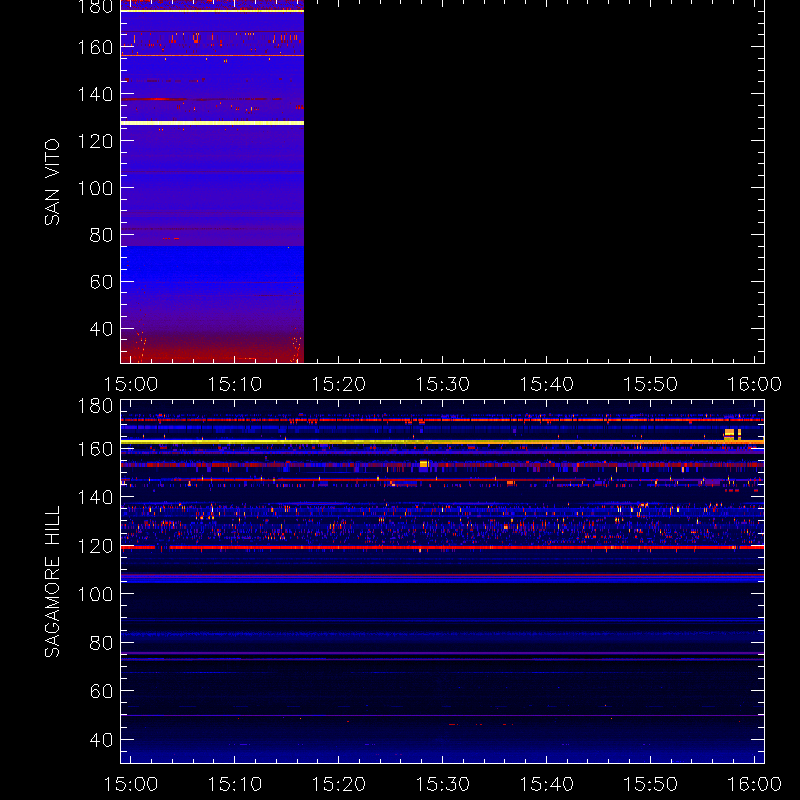Click 15:20 time label under the San Vito plot
The height and width of the screenshot is (800, 800).
(x=339, y=384)
